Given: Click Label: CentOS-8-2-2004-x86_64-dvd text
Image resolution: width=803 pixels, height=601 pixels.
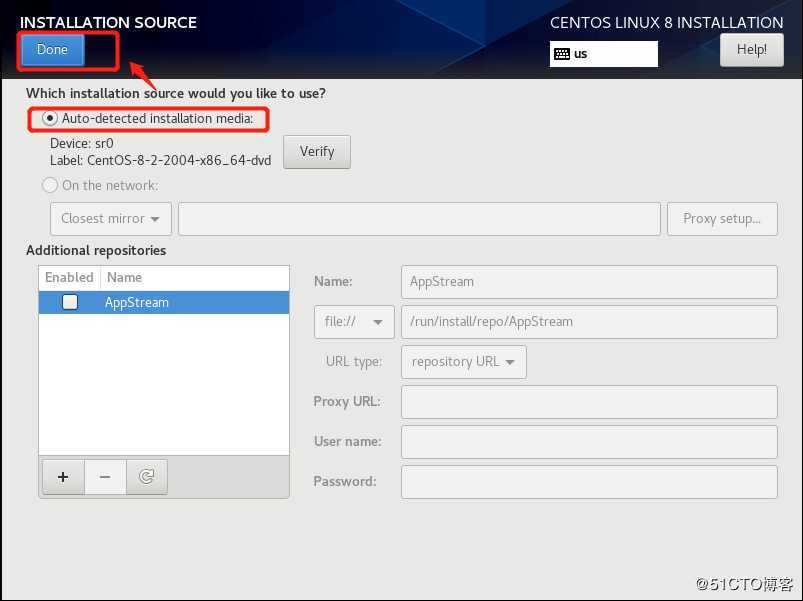Looking at the screenshot, I should click(x=160, y=161).
